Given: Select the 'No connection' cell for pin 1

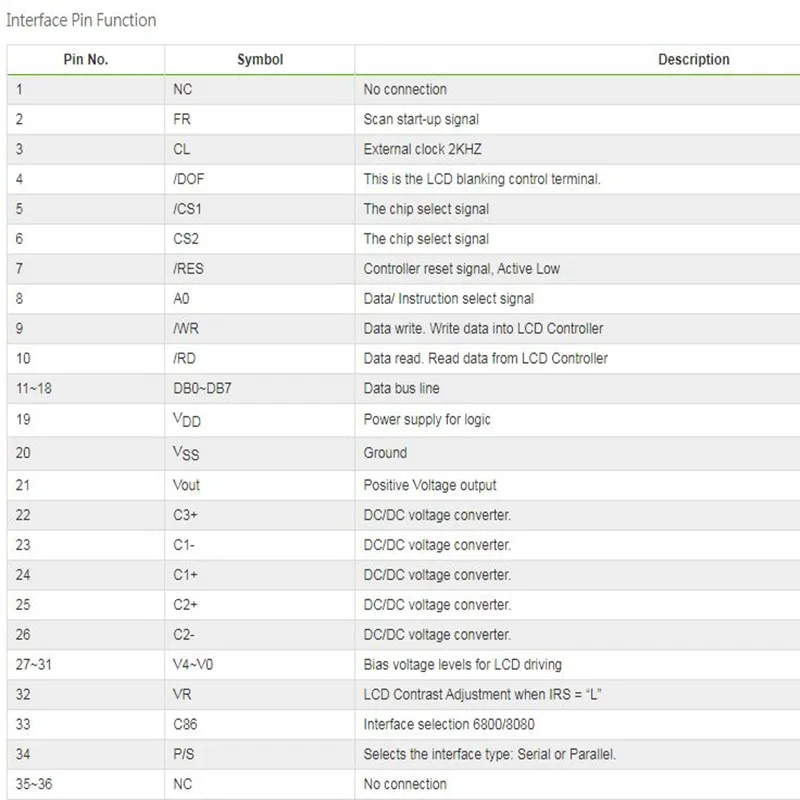Looking at the screenshot, I should (x=405, y=90).
